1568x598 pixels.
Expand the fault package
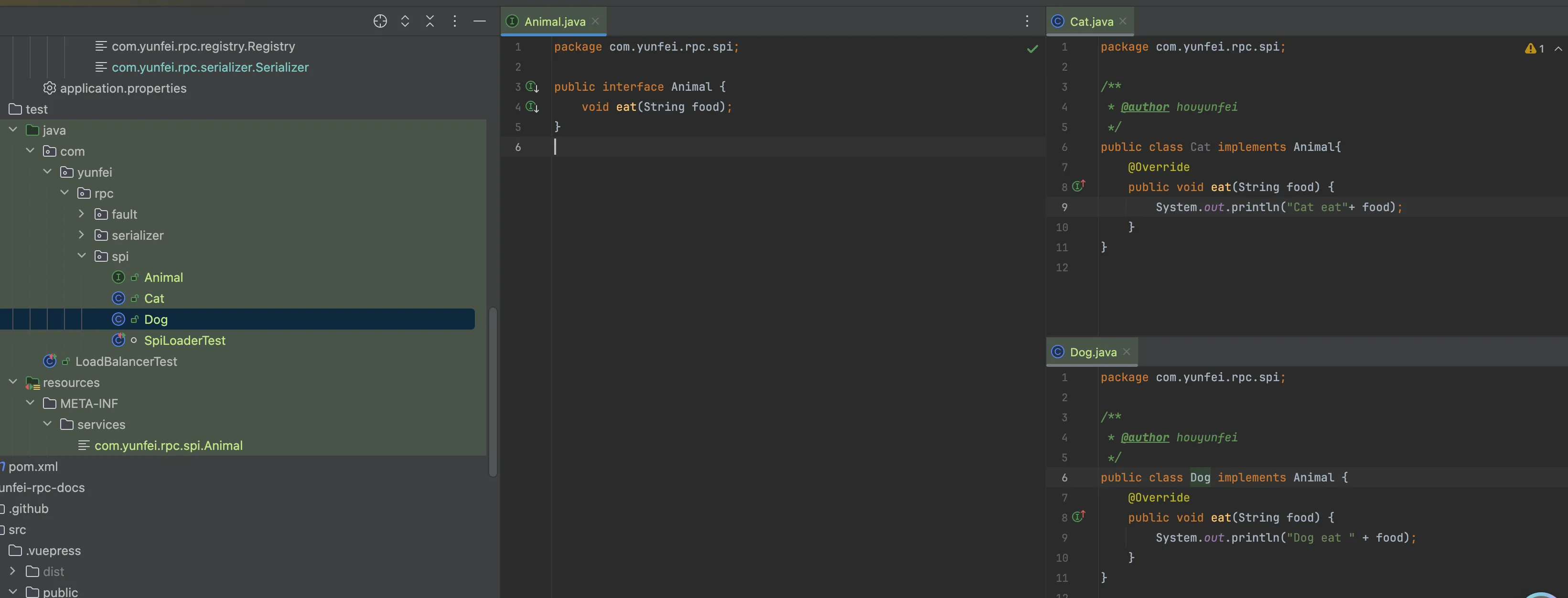click(82, 214)
